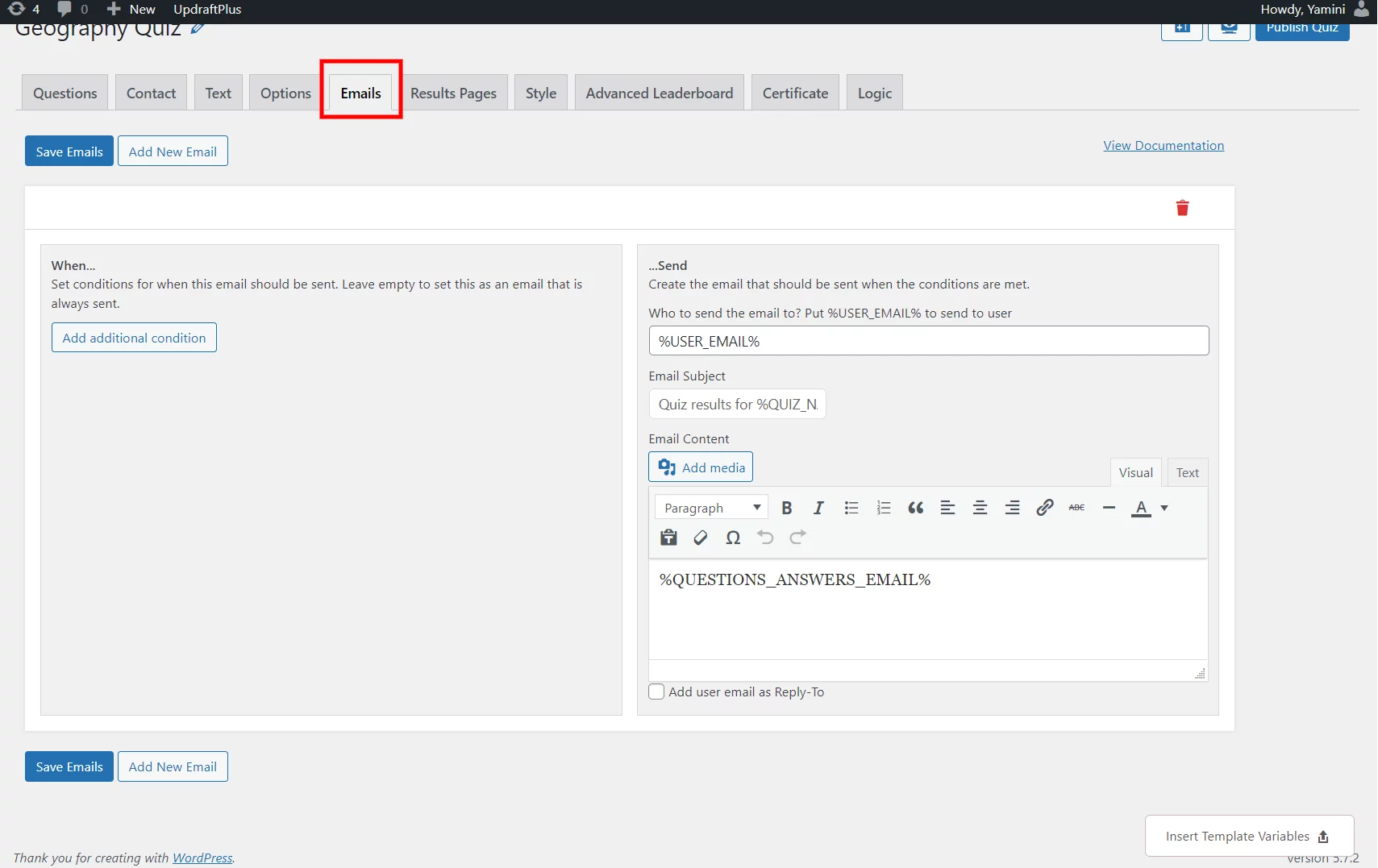
Task: Toggle center alignment for email text
Action: 980,508
